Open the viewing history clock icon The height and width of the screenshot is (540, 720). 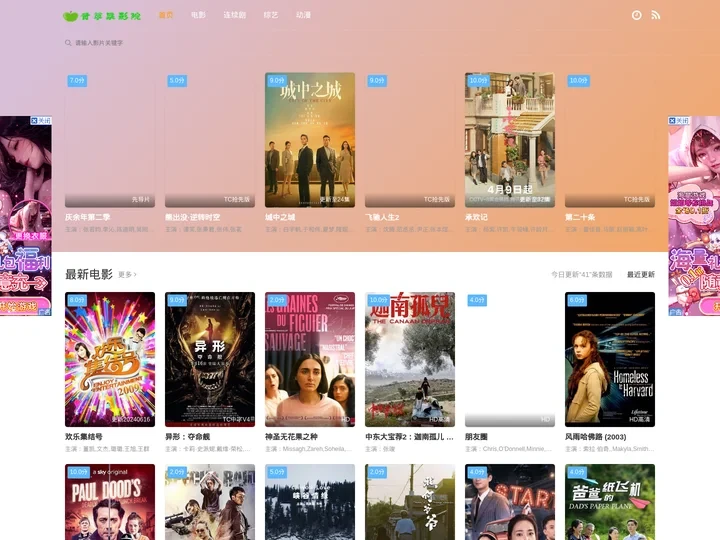coord(636,15)
